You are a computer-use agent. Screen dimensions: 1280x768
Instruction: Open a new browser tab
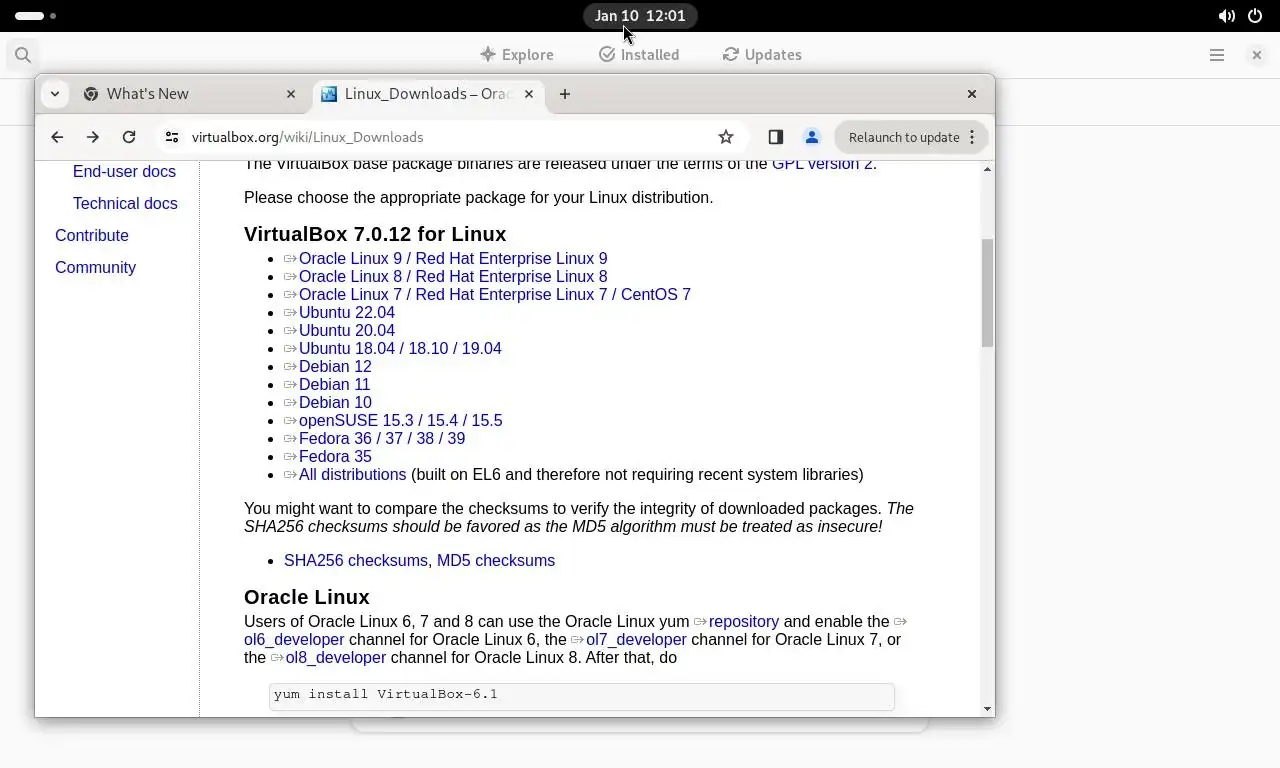[x=565, y=94]
